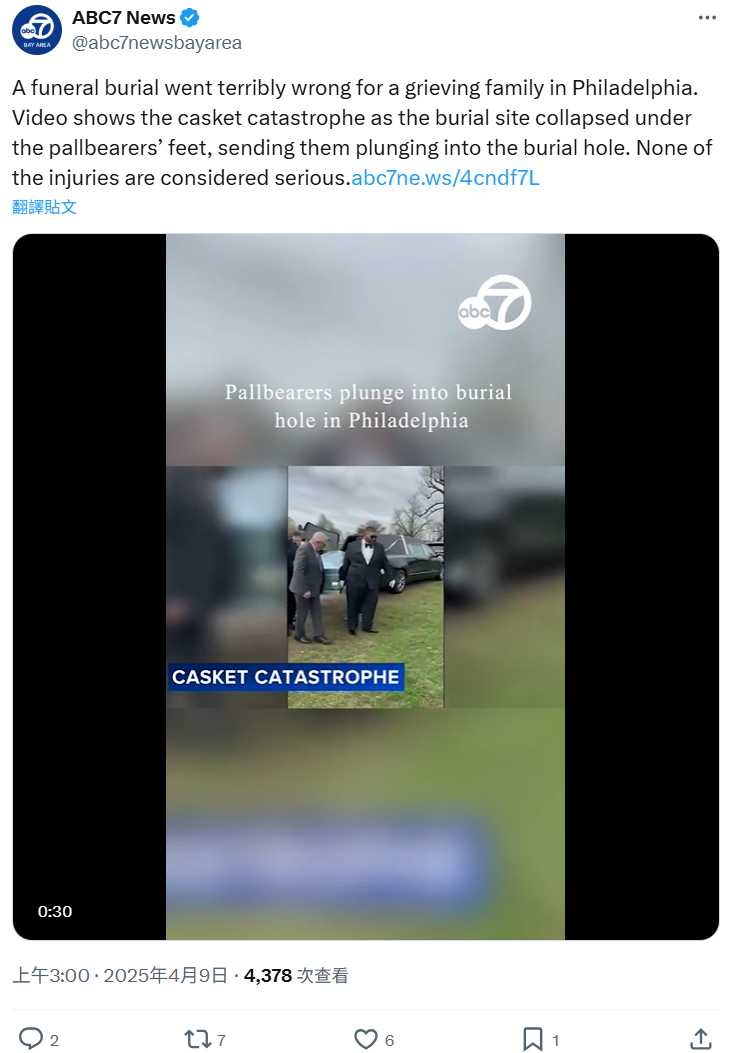The width and height of the screenshot is (735, 1053).
Task: Click the repost arrows icon
Action: click(x=197, y=1040)
